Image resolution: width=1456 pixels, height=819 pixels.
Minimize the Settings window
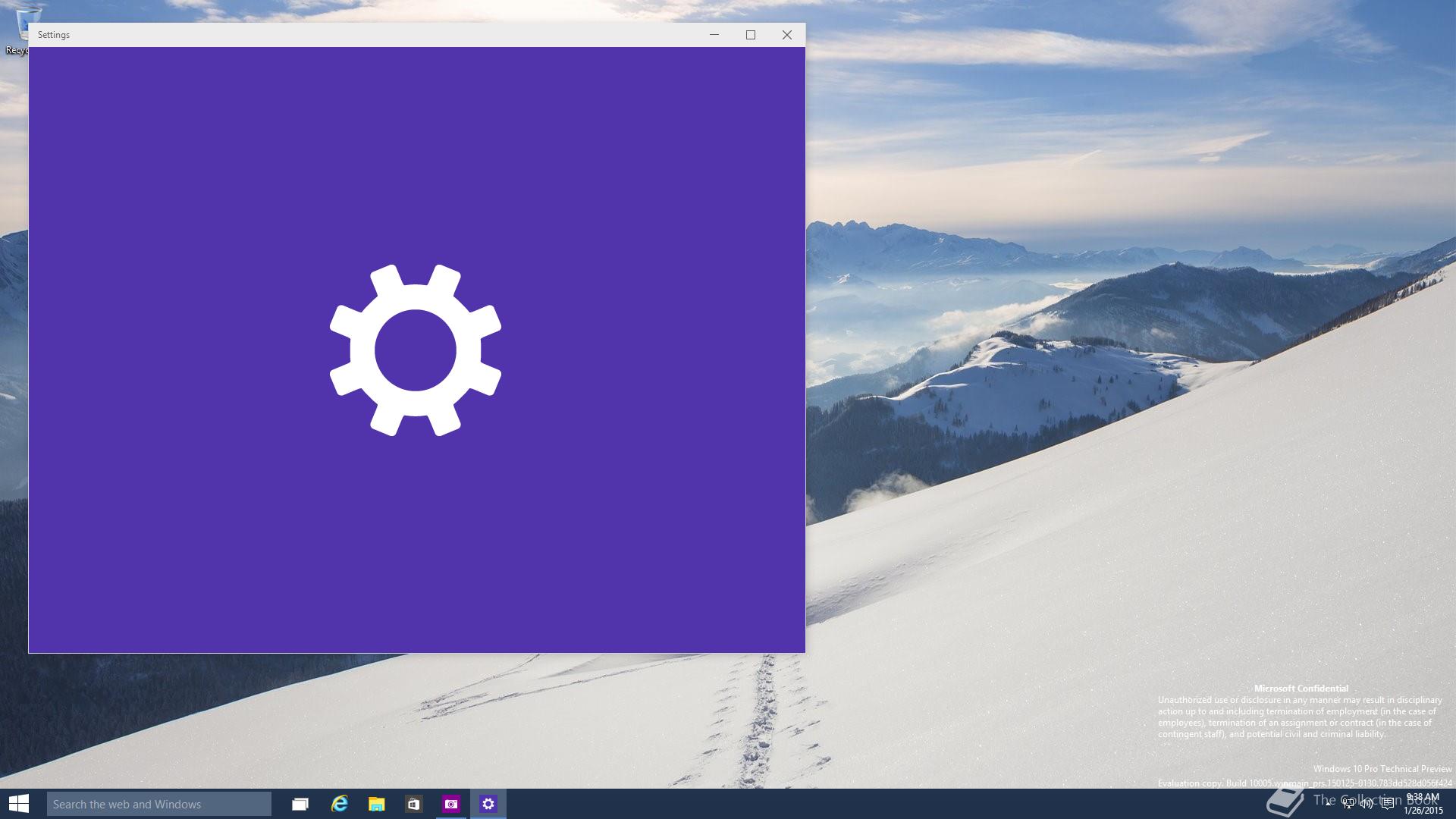click(714, 35)
